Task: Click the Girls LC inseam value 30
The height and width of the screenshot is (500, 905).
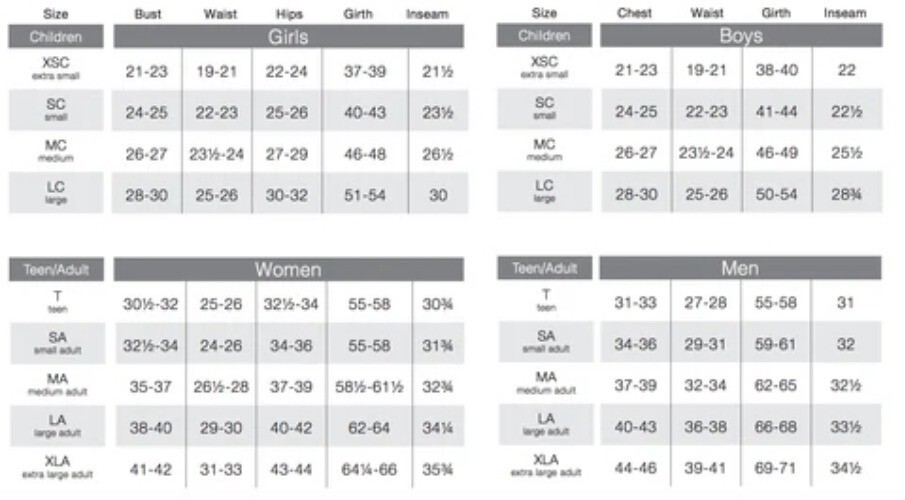Action: coord(438,196)
